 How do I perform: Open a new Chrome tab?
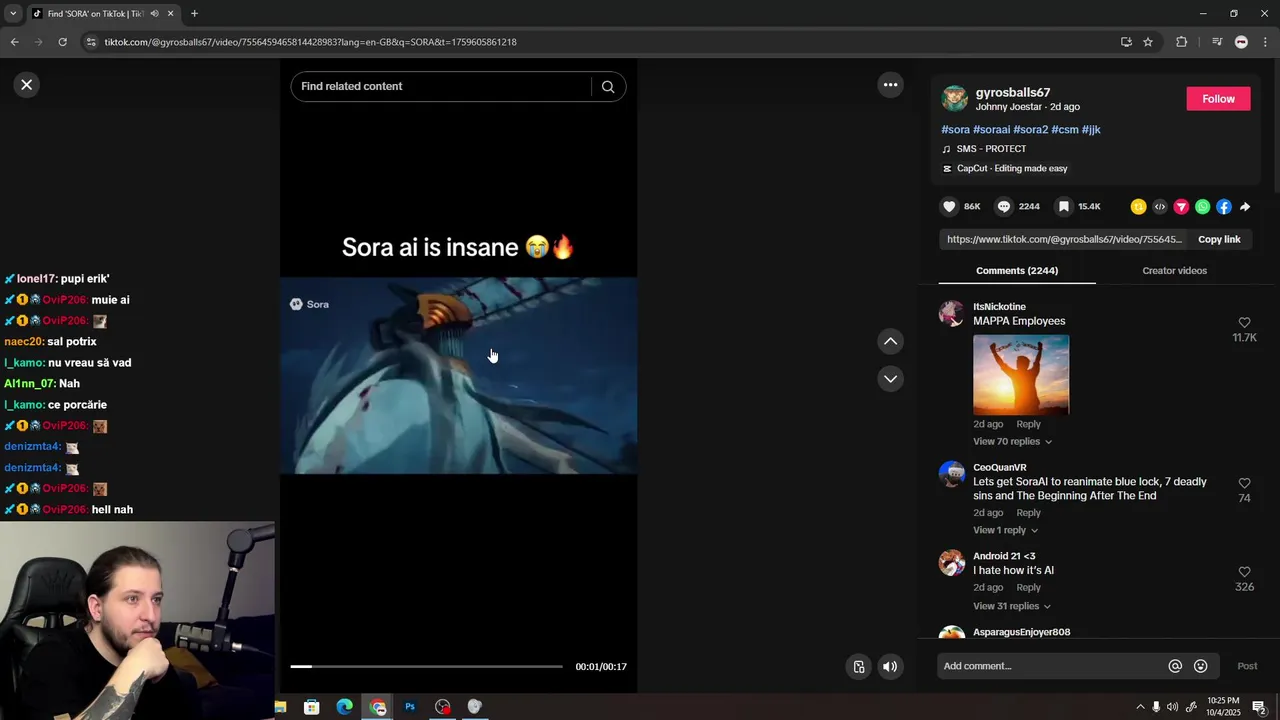(194, 14)
